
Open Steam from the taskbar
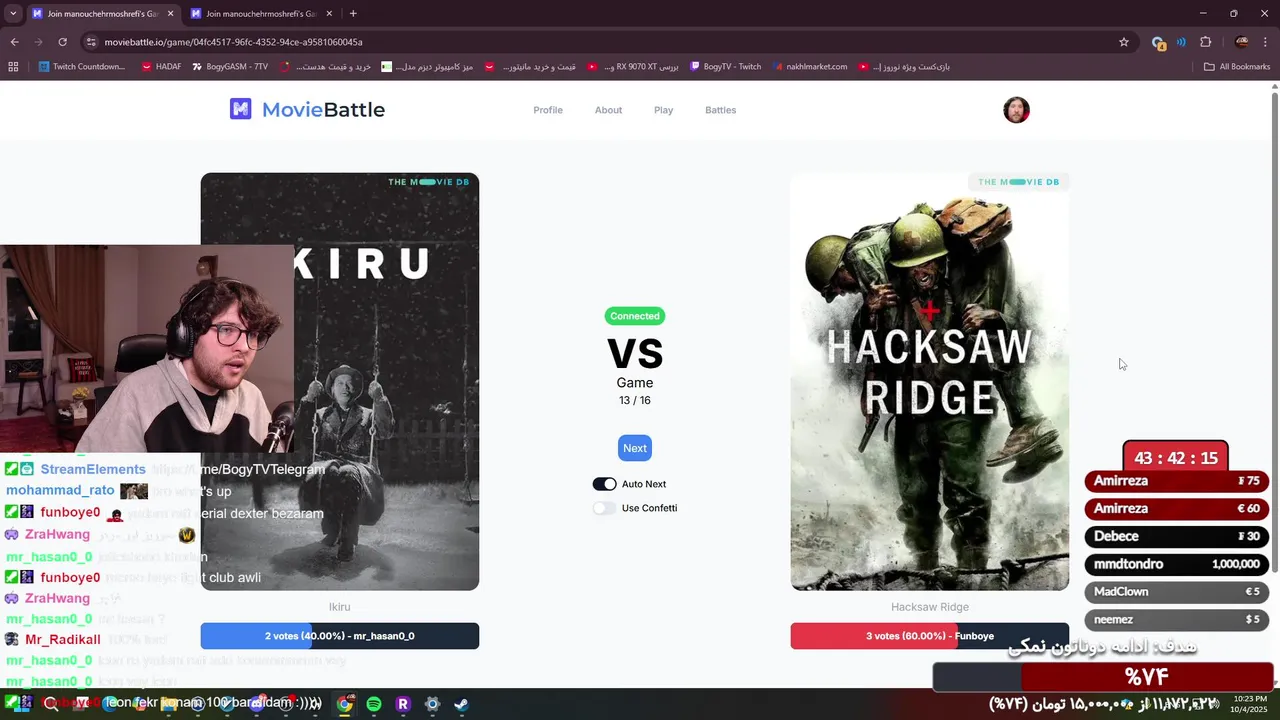click(x=461, y=704)
